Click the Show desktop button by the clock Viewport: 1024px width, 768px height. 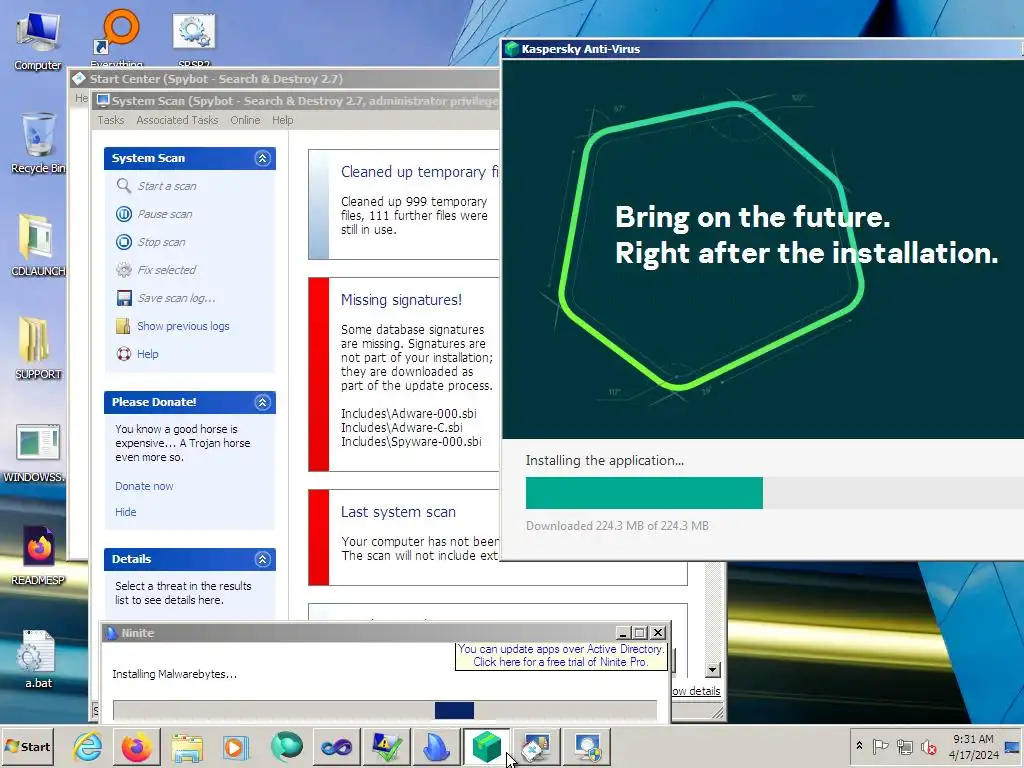point(1013,746)
